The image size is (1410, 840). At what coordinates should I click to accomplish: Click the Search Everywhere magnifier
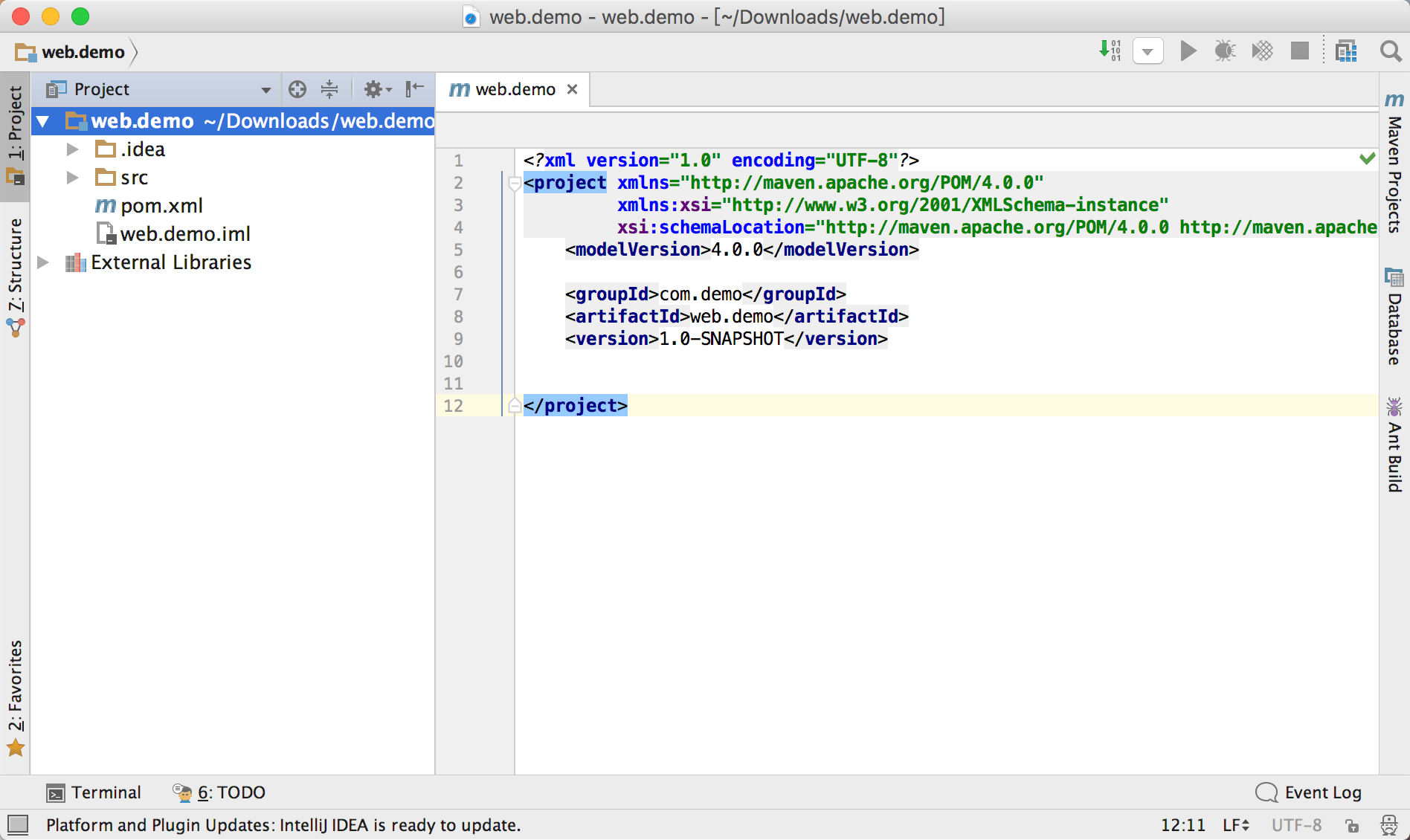click(1391, 51)
